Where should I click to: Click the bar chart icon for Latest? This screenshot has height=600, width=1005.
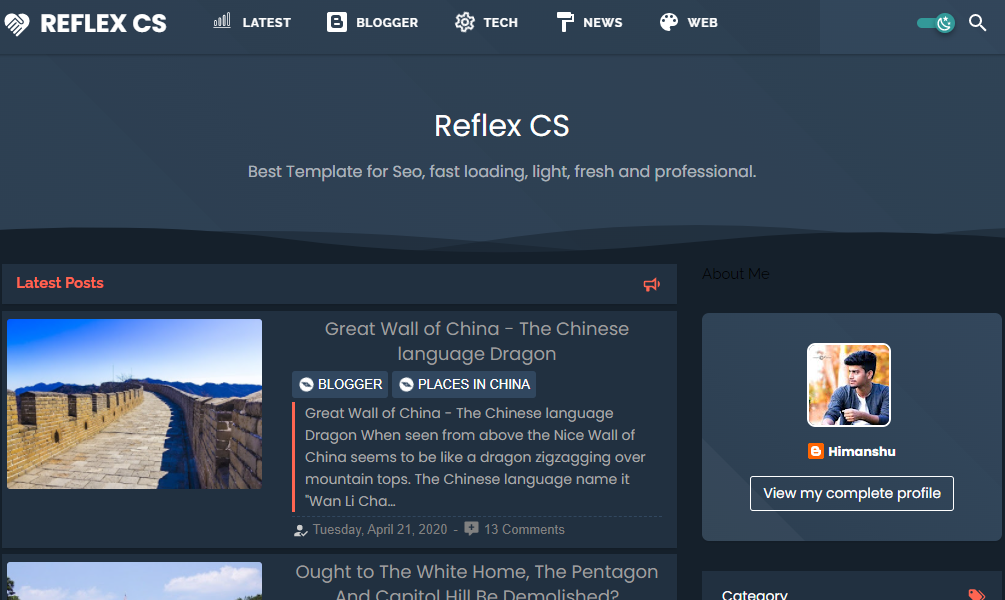(x=222, y=21)
